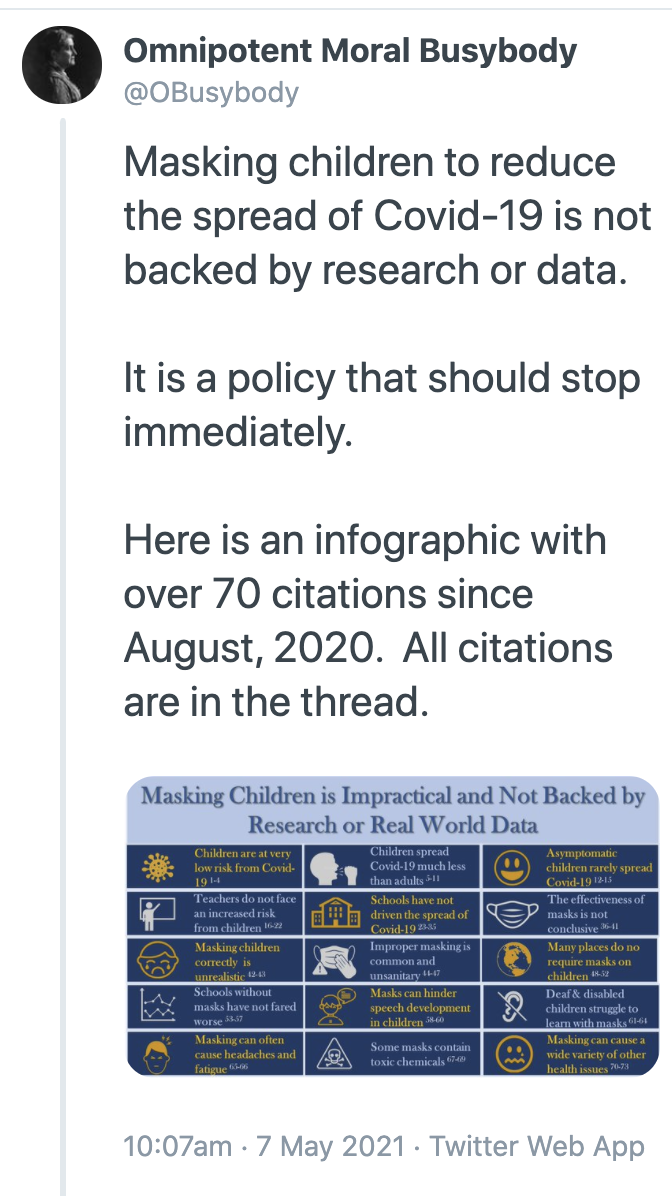Click the nauseated face health issues icon

pos(512,1053)
